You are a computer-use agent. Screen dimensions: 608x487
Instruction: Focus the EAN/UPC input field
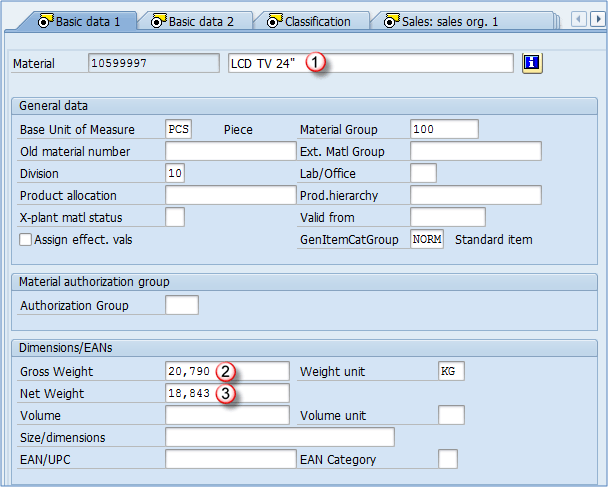click(x=227, y=459)
